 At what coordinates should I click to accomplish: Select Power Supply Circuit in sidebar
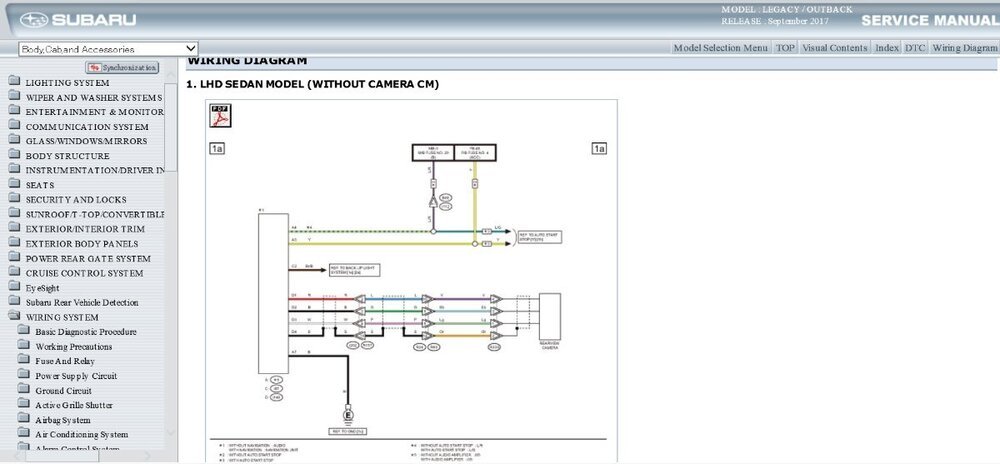76,376
